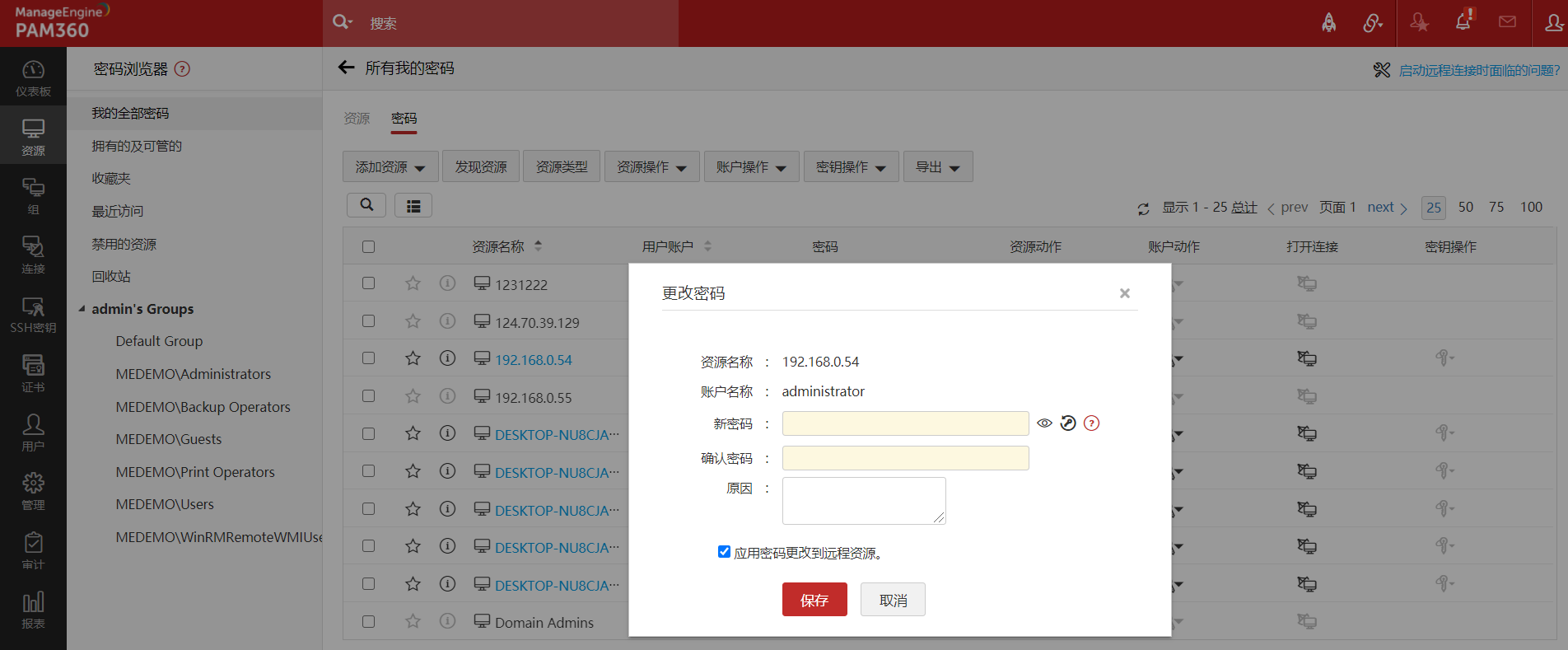Open the Certificates (证书) sidebar icon

tap(33, 373)
